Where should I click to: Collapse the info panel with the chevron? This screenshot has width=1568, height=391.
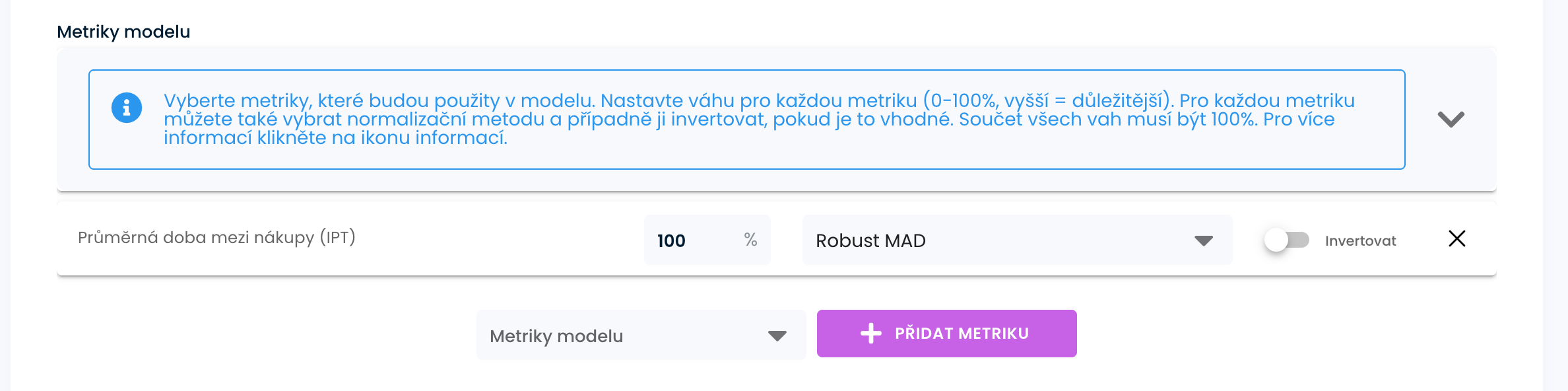click(x=1451, y=119)
